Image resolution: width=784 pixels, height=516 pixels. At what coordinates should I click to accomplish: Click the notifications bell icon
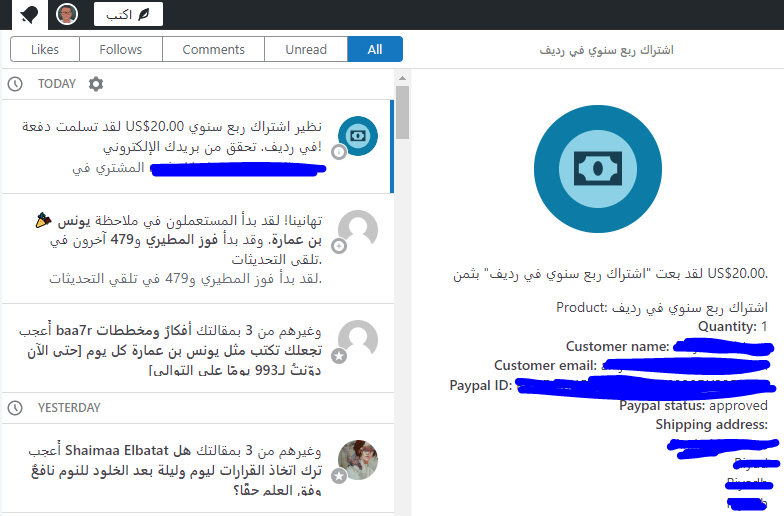pyautogui.click(x=29, y=14)
